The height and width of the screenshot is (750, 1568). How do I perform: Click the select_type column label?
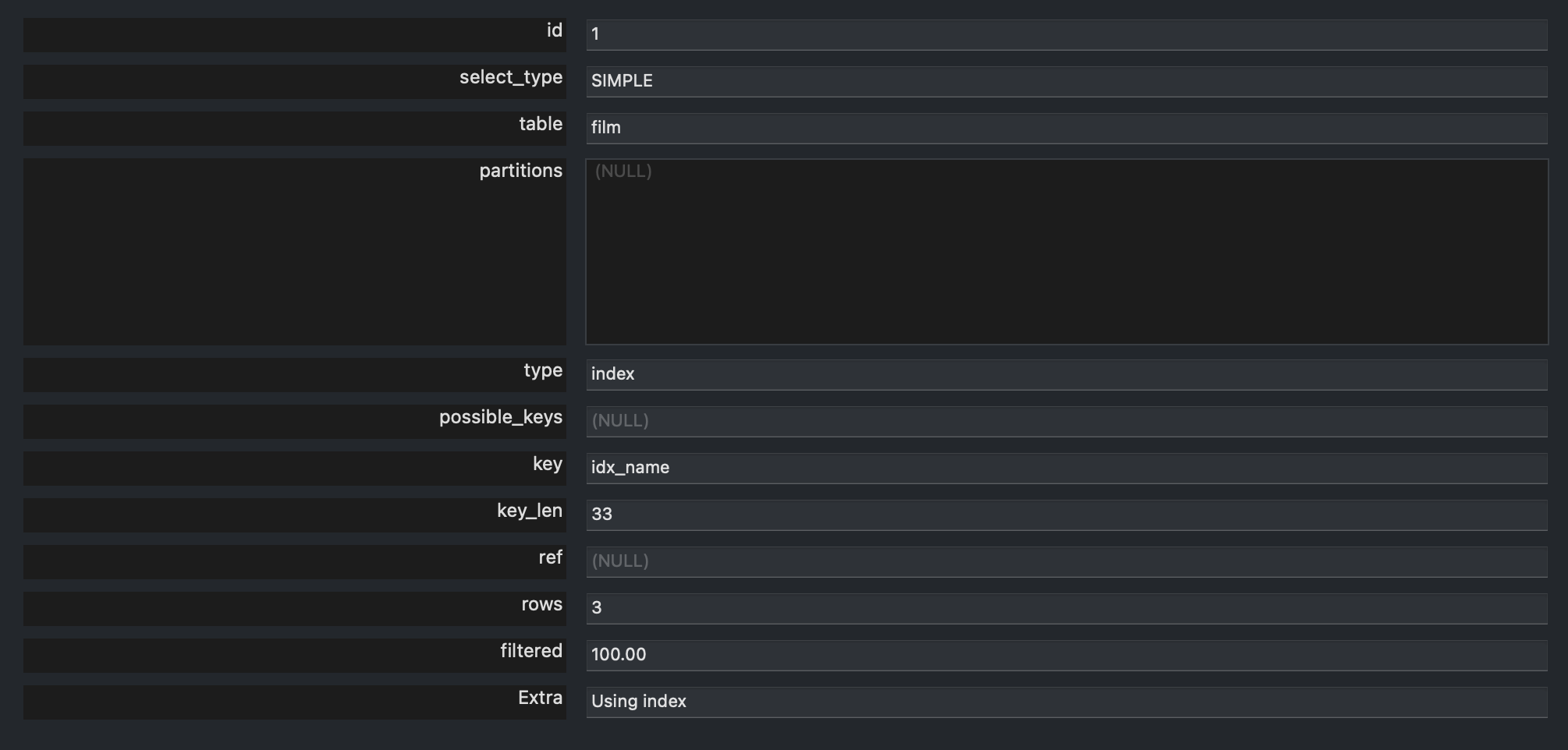pos(510,77)
